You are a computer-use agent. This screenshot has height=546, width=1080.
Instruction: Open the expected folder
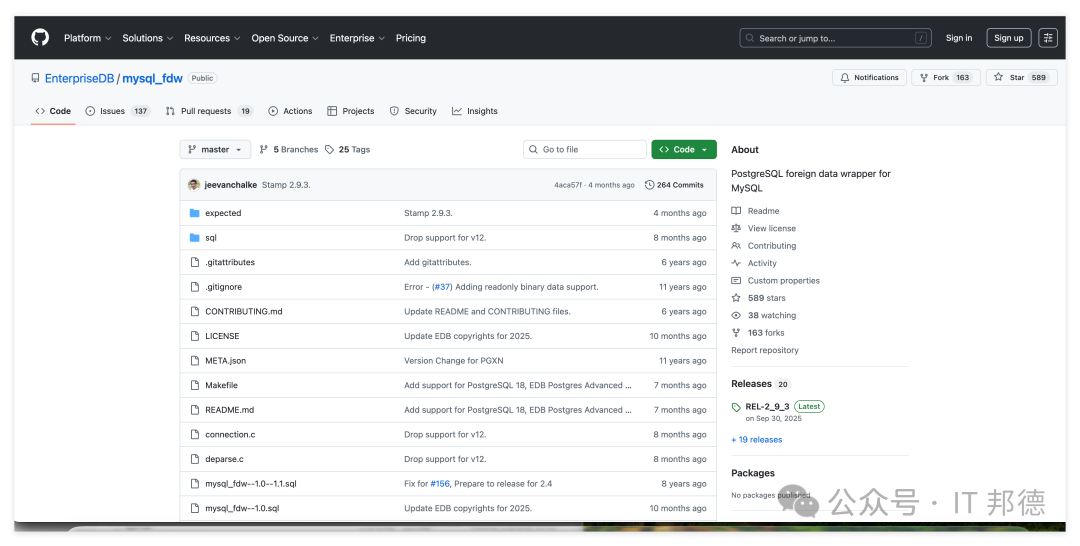223,213
